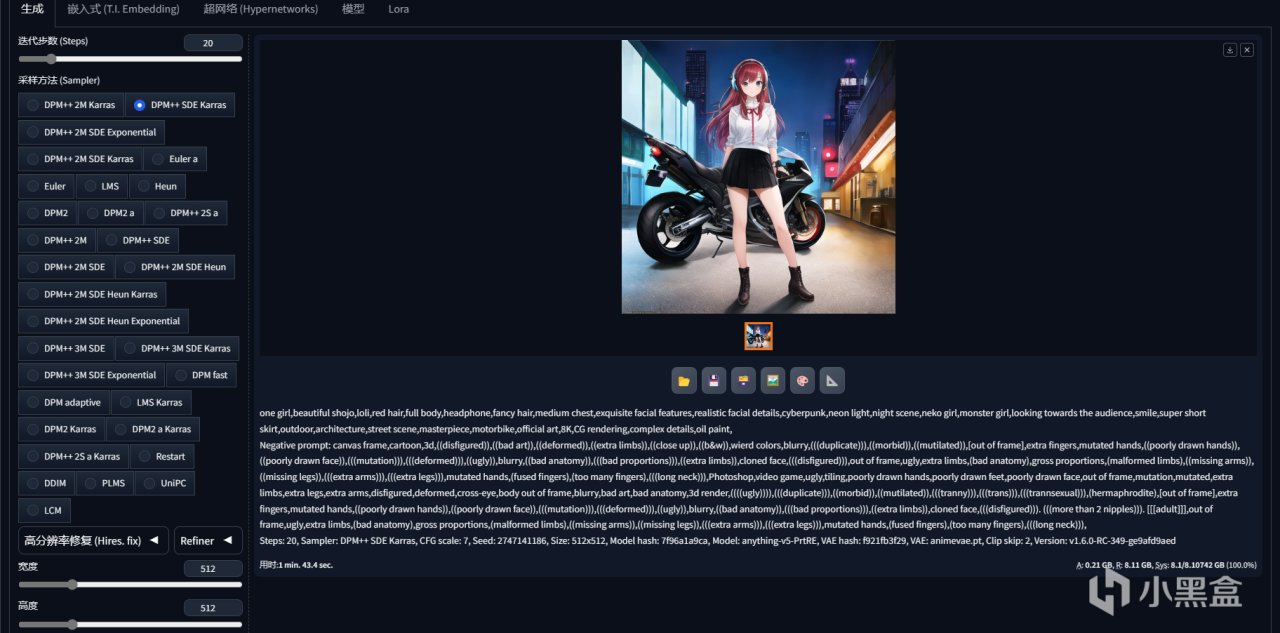Open the large generated anime girl image
The image size is (1280, 633).
pos(758,177)
